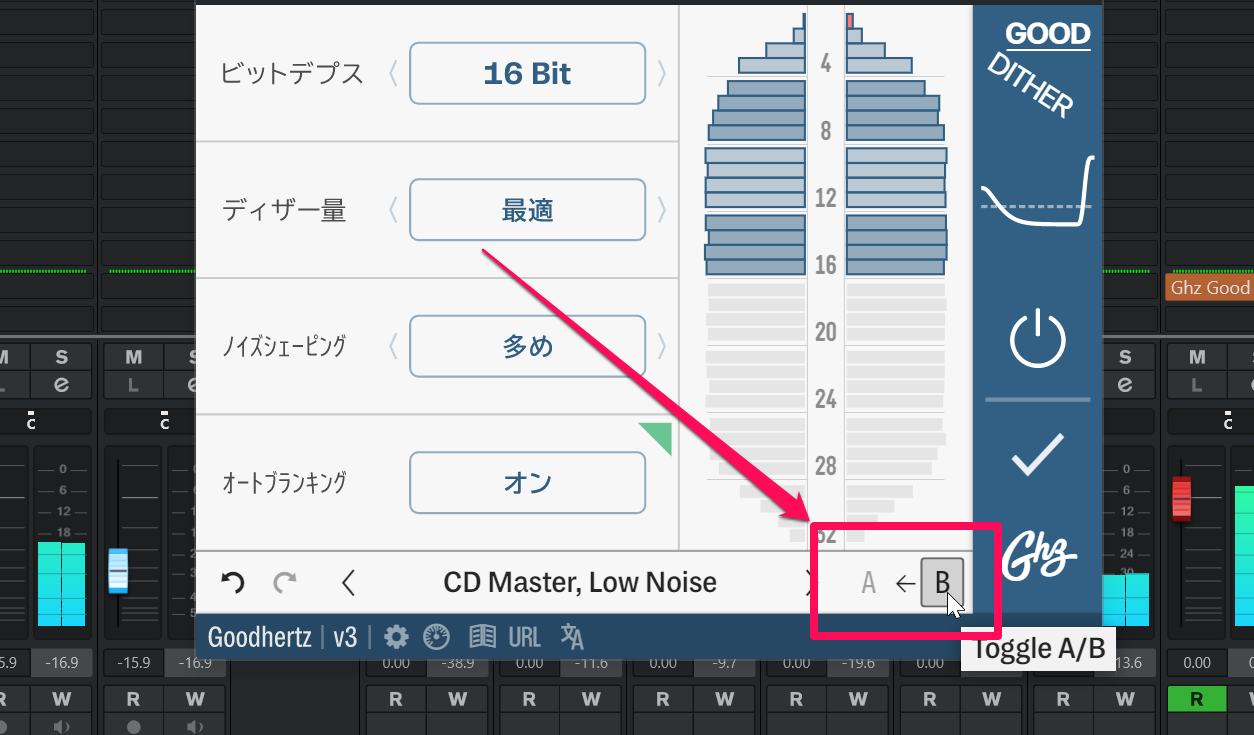Step ディザー量 to previous value

point(393,210)
